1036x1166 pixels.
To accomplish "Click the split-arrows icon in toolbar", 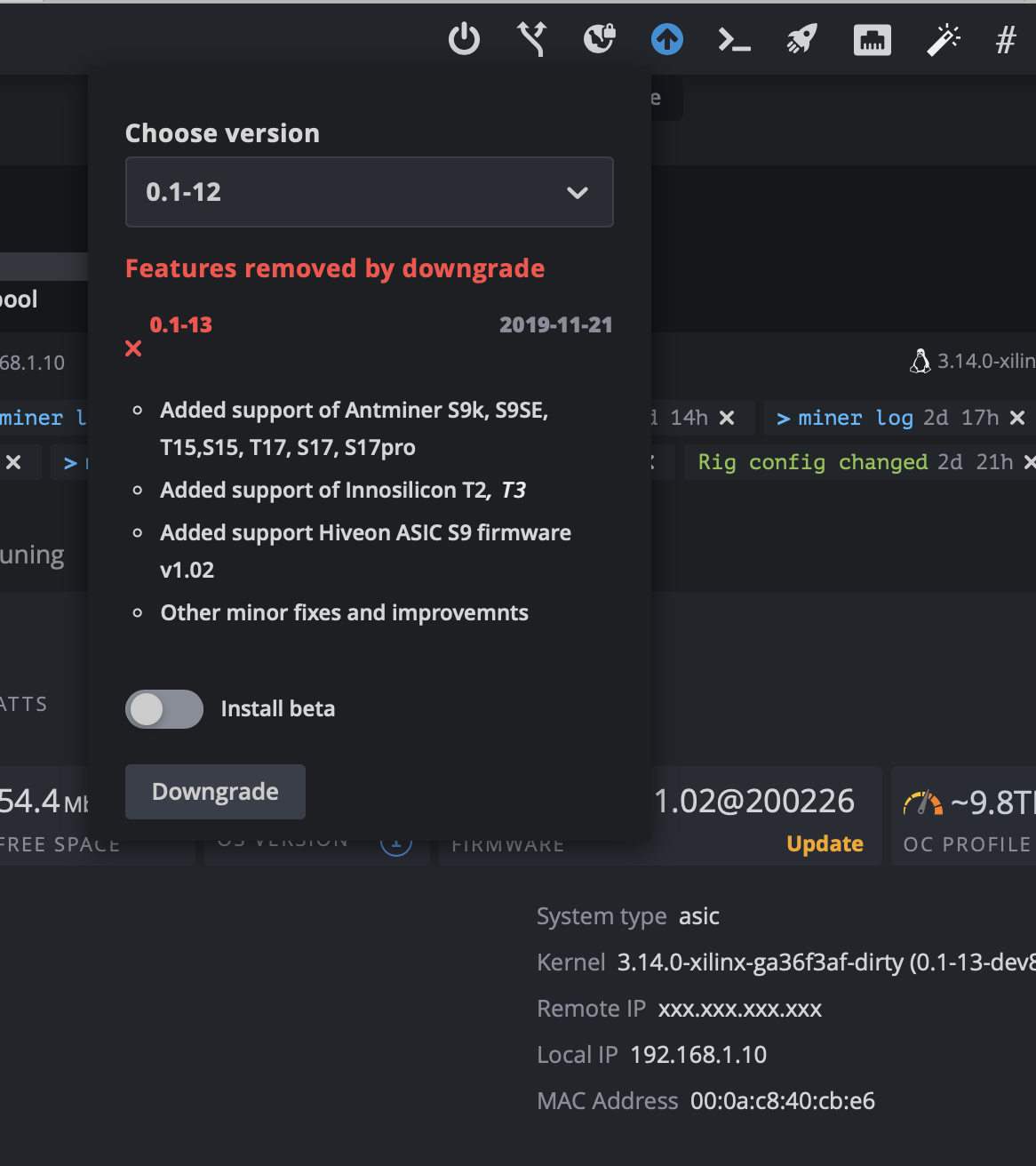I will [531, 39].
